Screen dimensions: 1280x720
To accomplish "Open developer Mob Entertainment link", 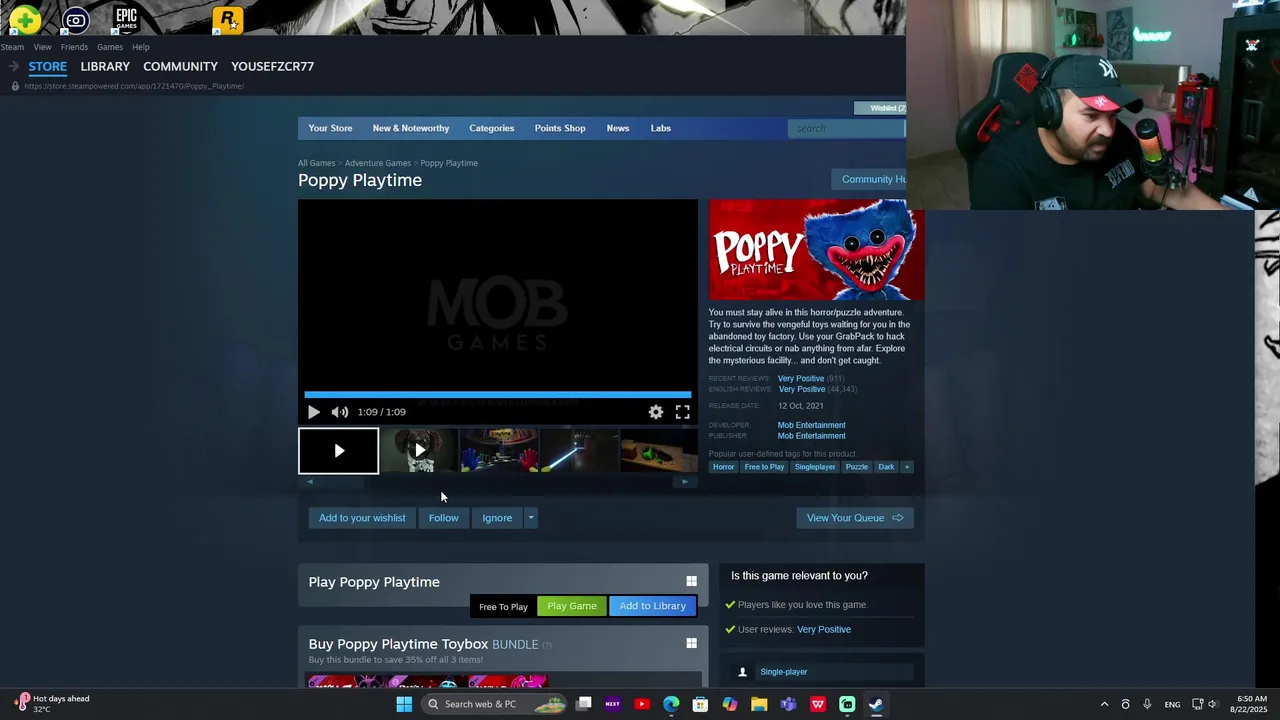I will (x=811, y=425).
